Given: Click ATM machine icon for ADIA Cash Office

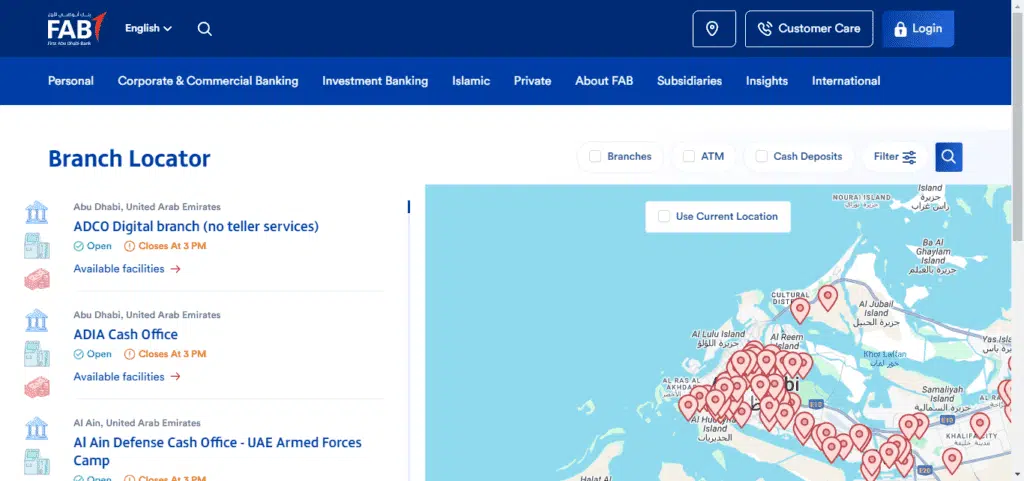Looking at the screenshot, I should click(x=37, y=354).
